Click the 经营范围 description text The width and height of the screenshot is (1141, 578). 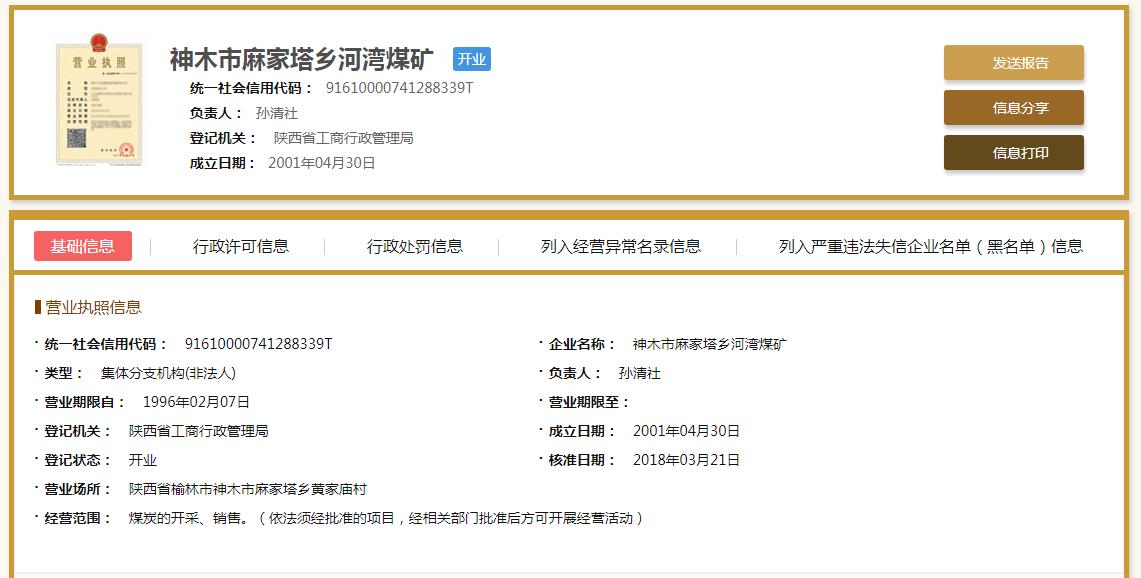(x=386, y=518)
